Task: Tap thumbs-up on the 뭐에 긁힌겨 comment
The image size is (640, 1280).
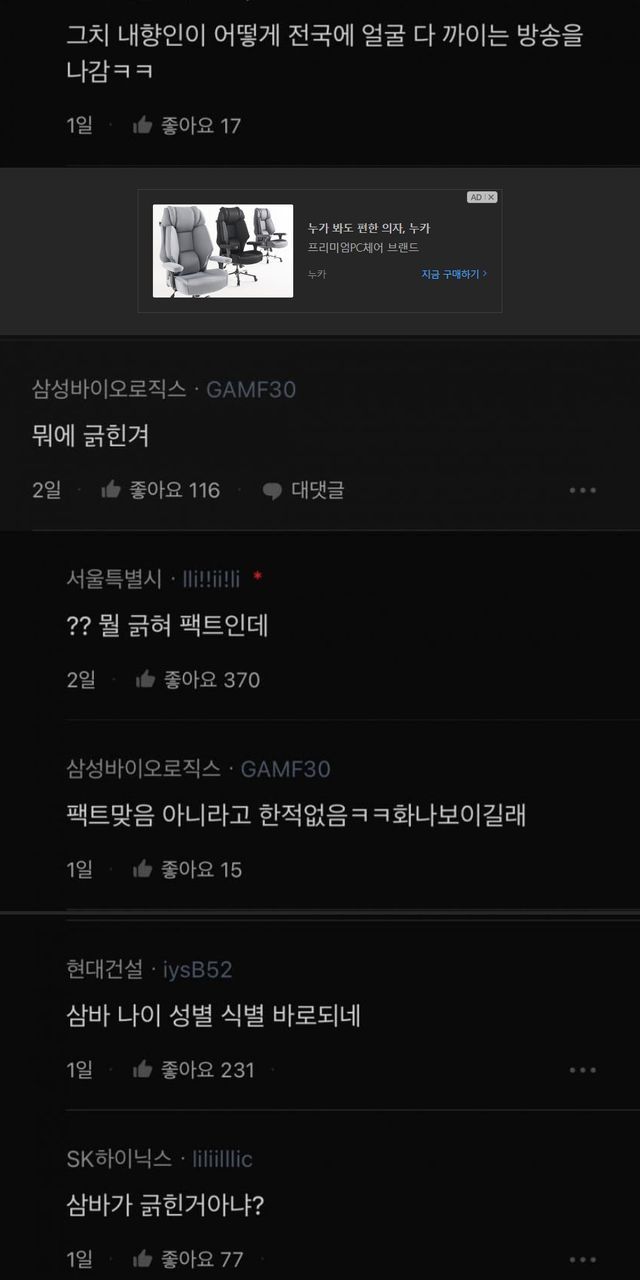Action: [111, 490]
